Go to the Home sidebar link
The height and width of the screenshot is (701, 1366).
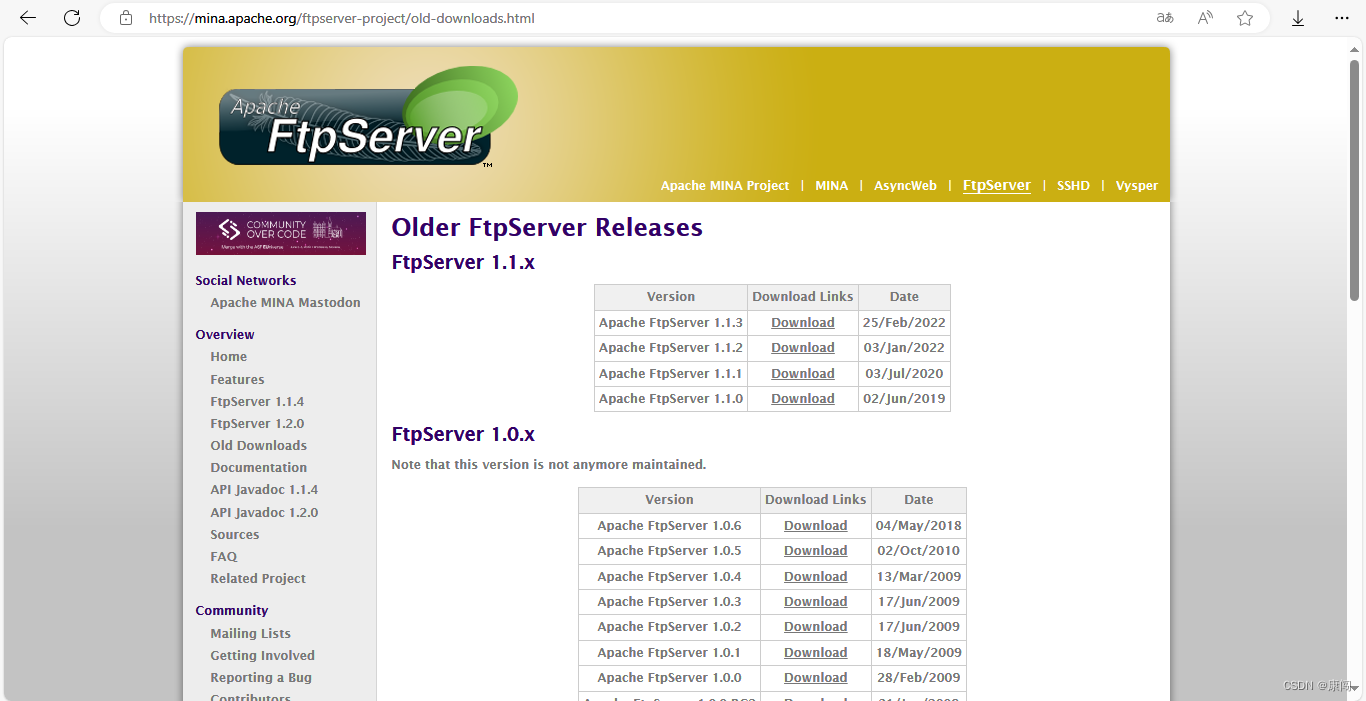[228, 356]
